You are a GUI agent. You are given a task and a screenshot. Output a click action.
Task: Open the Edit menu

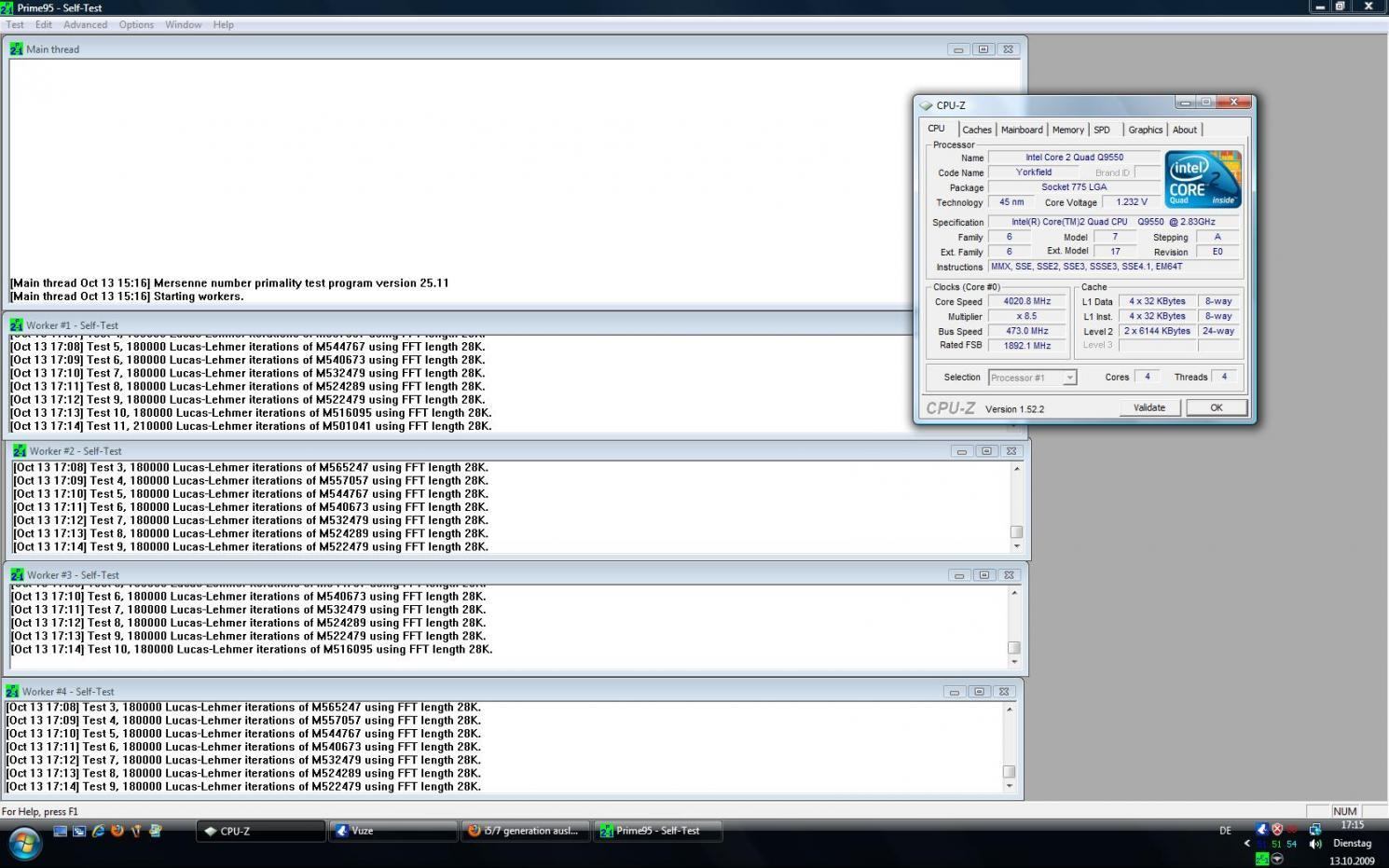[44, 24]
